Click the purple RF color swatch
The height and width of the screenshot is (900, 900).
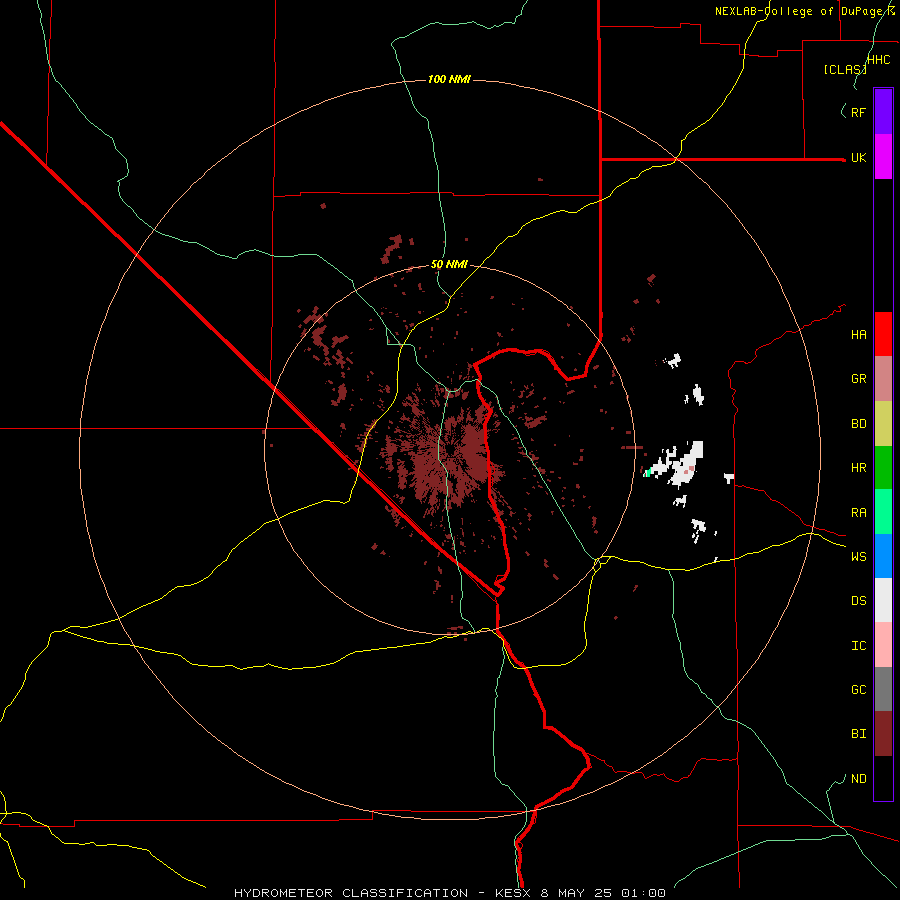point(883,112)
